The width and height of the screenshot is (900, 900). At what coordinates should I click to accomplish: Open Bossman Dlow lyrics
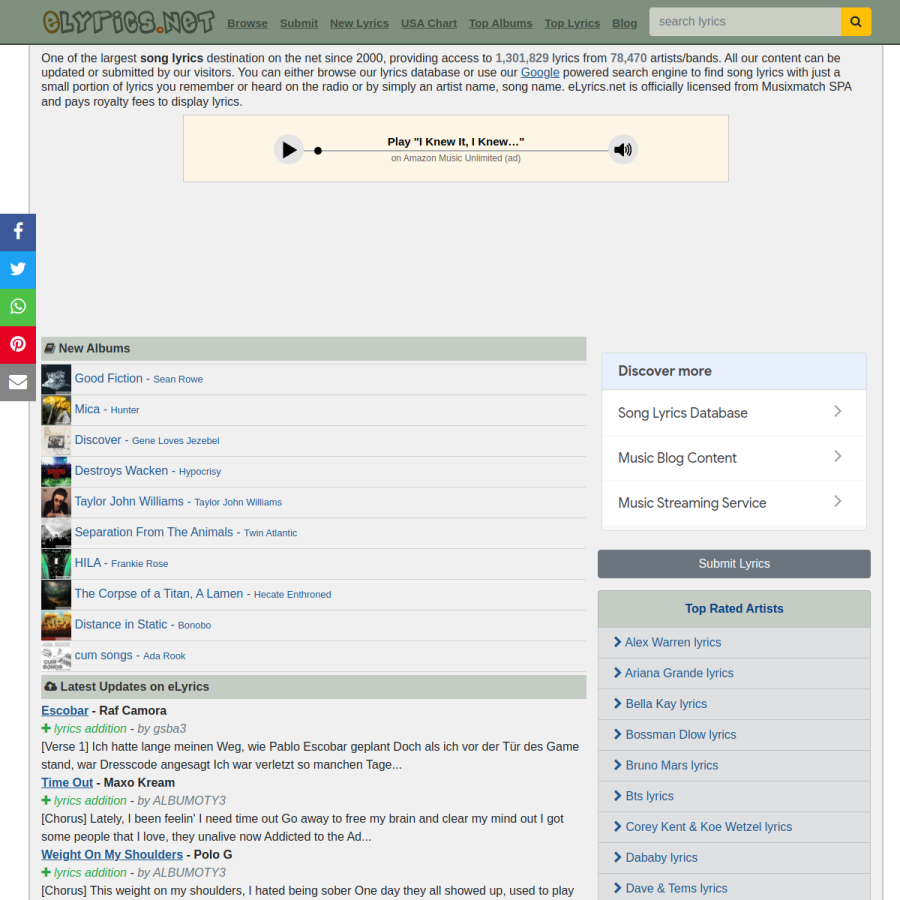[x=681, y=735]
